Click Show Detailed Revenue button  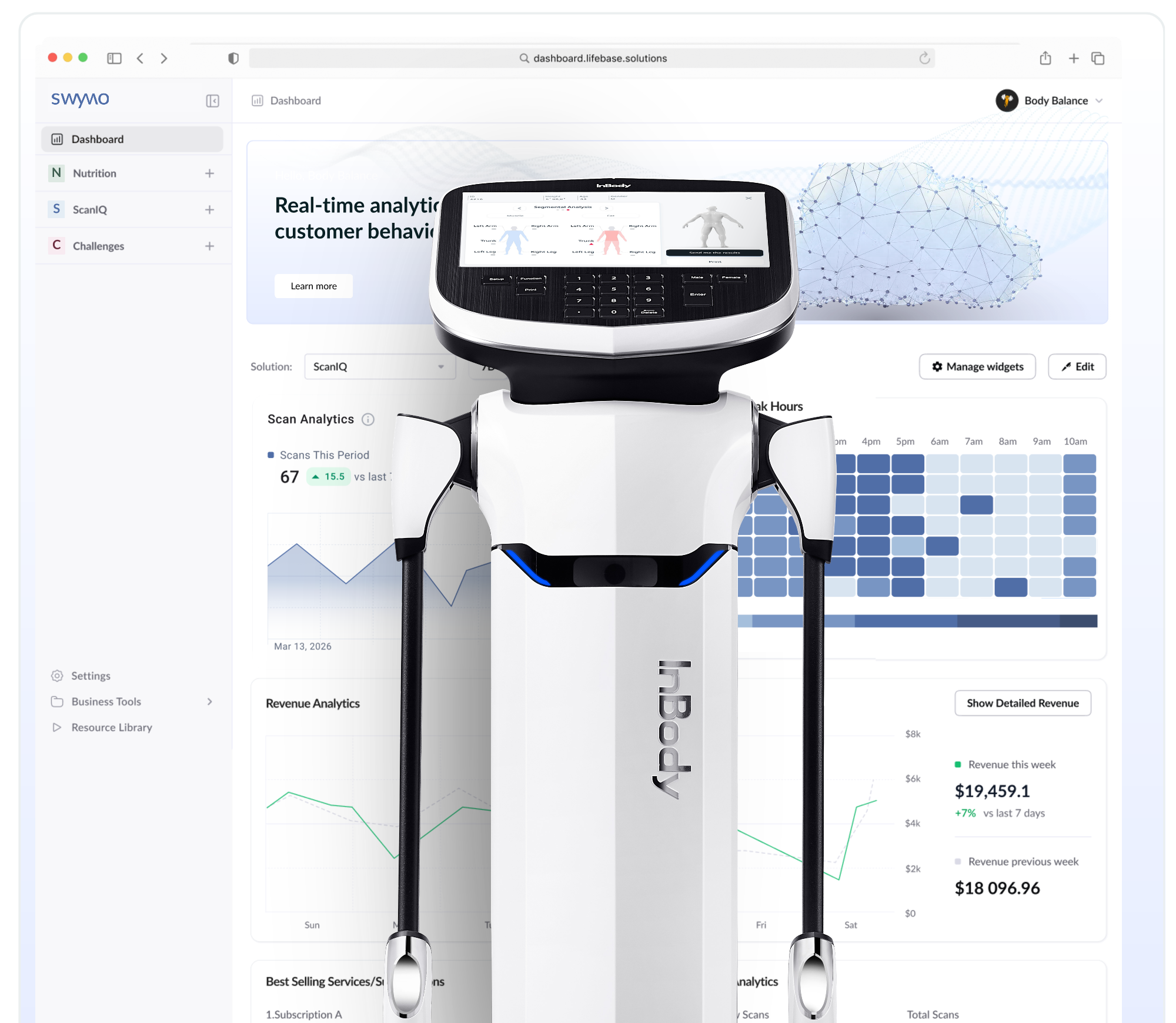(x=1023, y=704)
